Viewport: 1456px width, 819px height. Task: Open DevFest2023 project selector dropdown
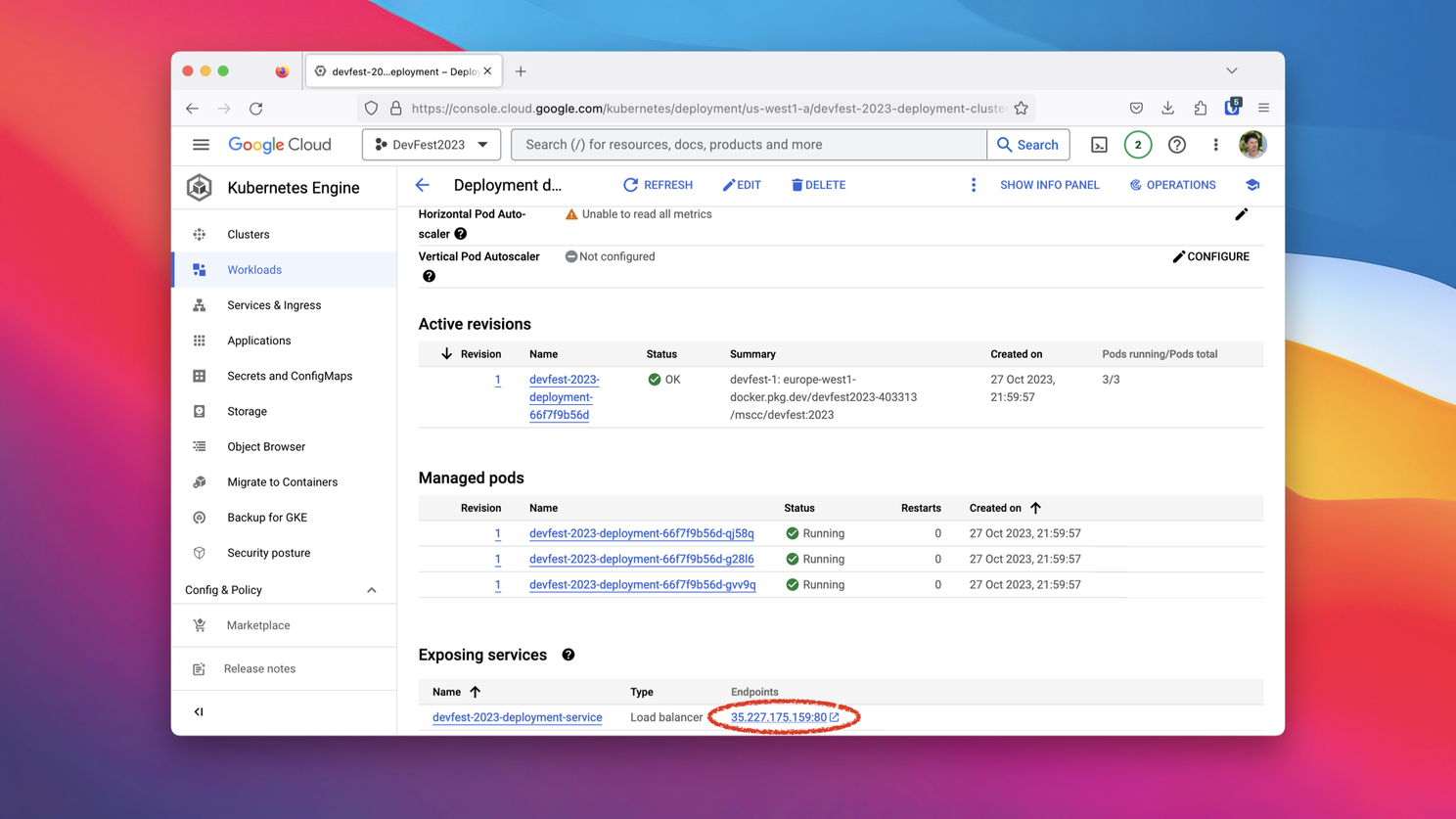click(x=432, y=145)
